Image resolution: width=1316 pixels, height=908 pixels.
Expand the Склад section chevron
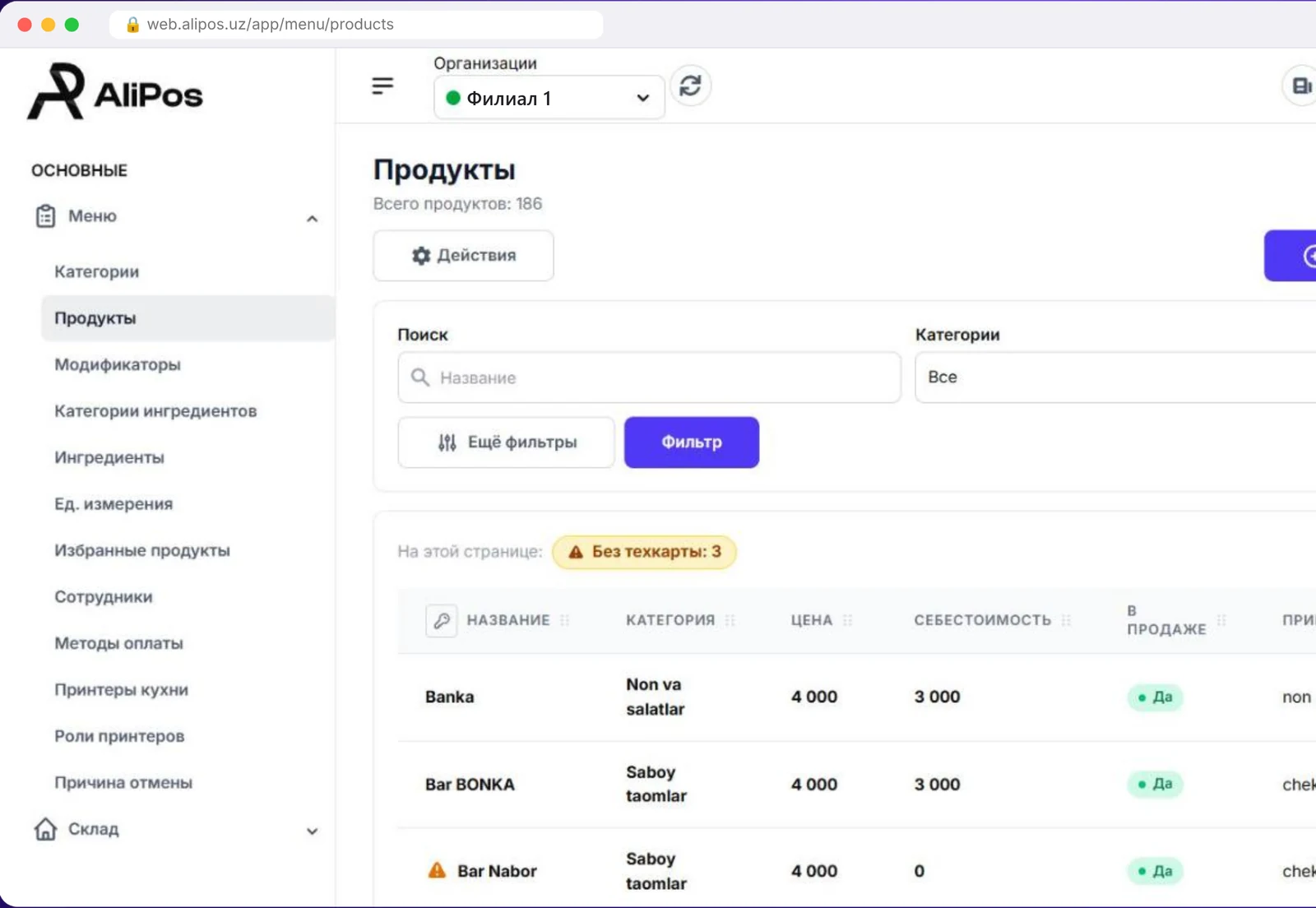pos(313,832)
